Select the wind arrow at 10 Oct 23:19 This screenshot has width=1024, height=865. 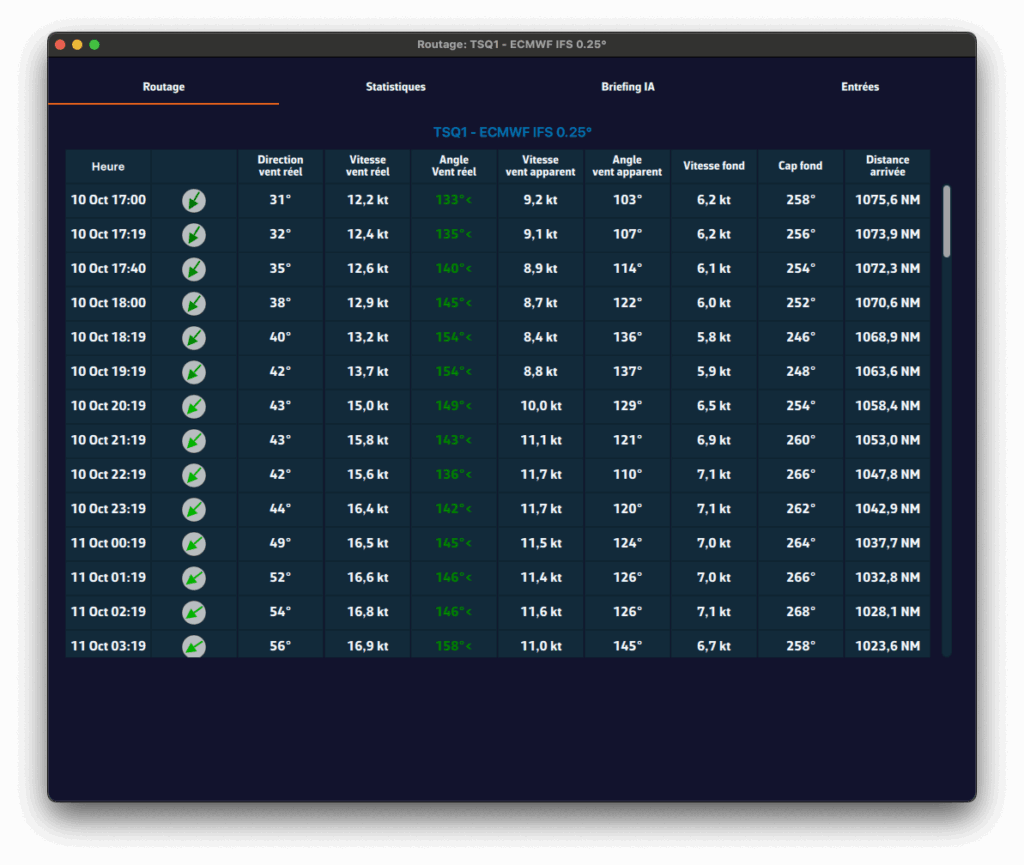pyautogui.click(x=194, y=509)
